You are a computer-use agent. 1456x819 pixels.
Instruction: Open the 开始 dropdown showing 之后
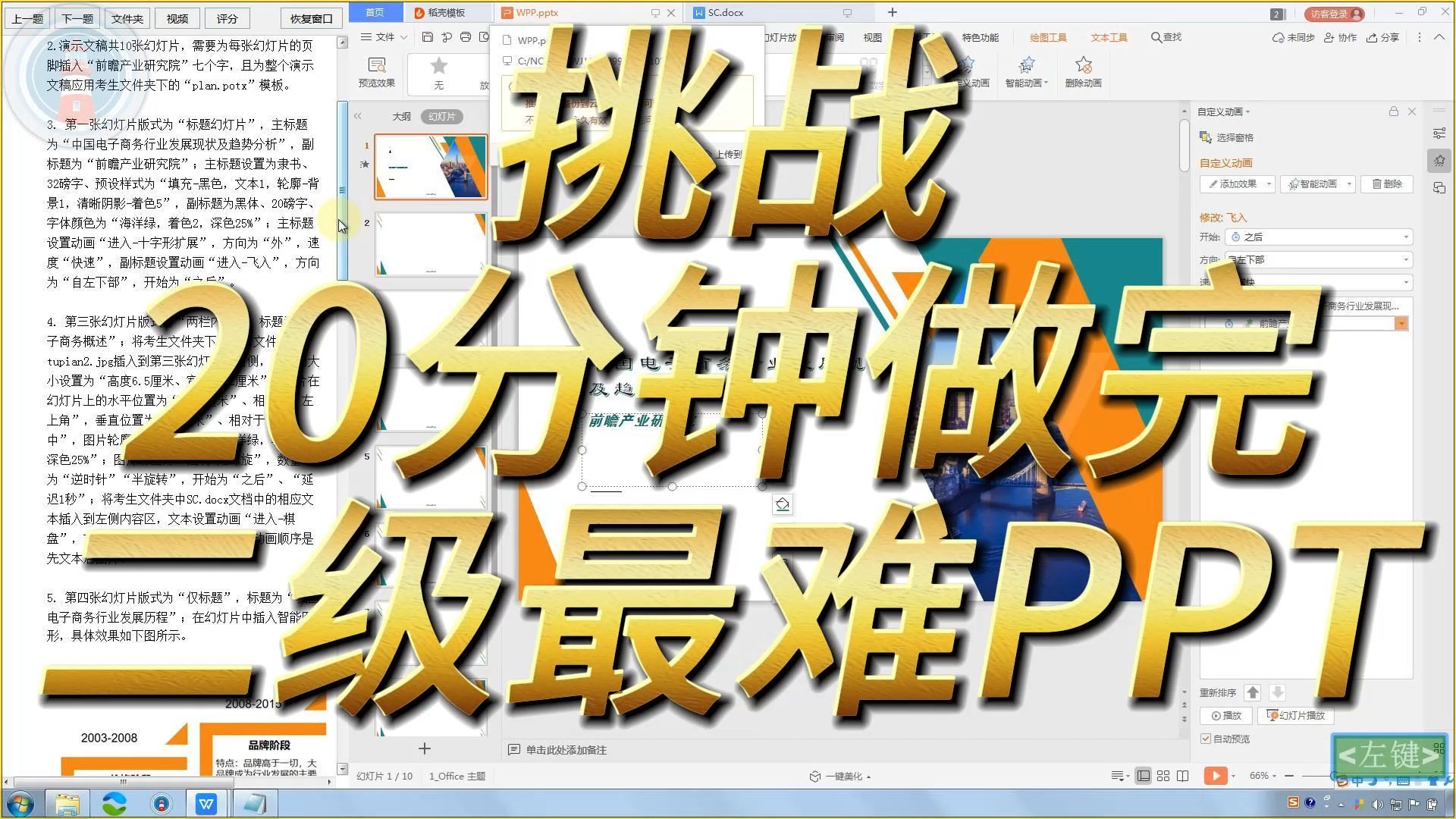[x=1319, y=237]
